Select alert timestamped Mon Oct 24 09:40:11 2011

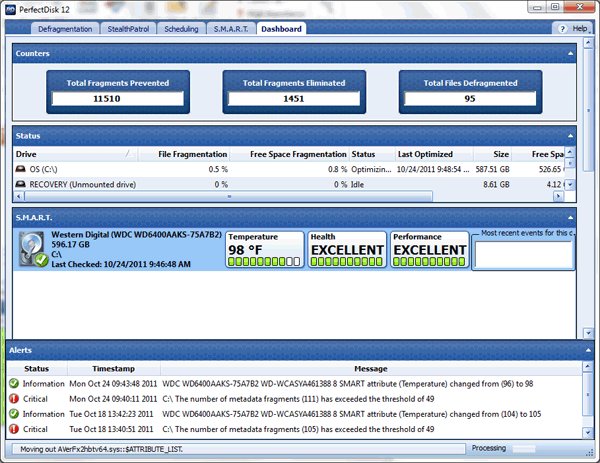pyautogui.click(x=294, y=399)
